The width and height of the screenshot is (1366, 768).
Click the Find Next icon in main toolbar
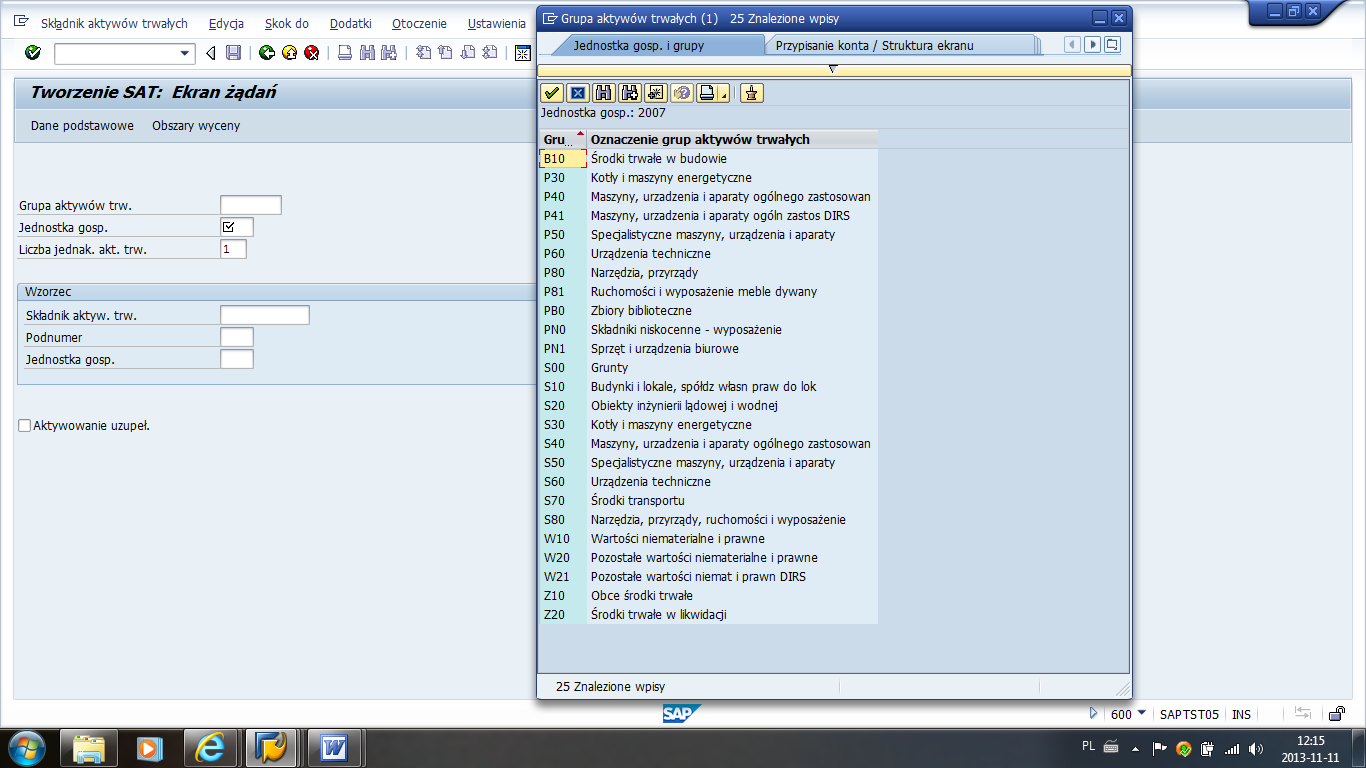(390, 53)
